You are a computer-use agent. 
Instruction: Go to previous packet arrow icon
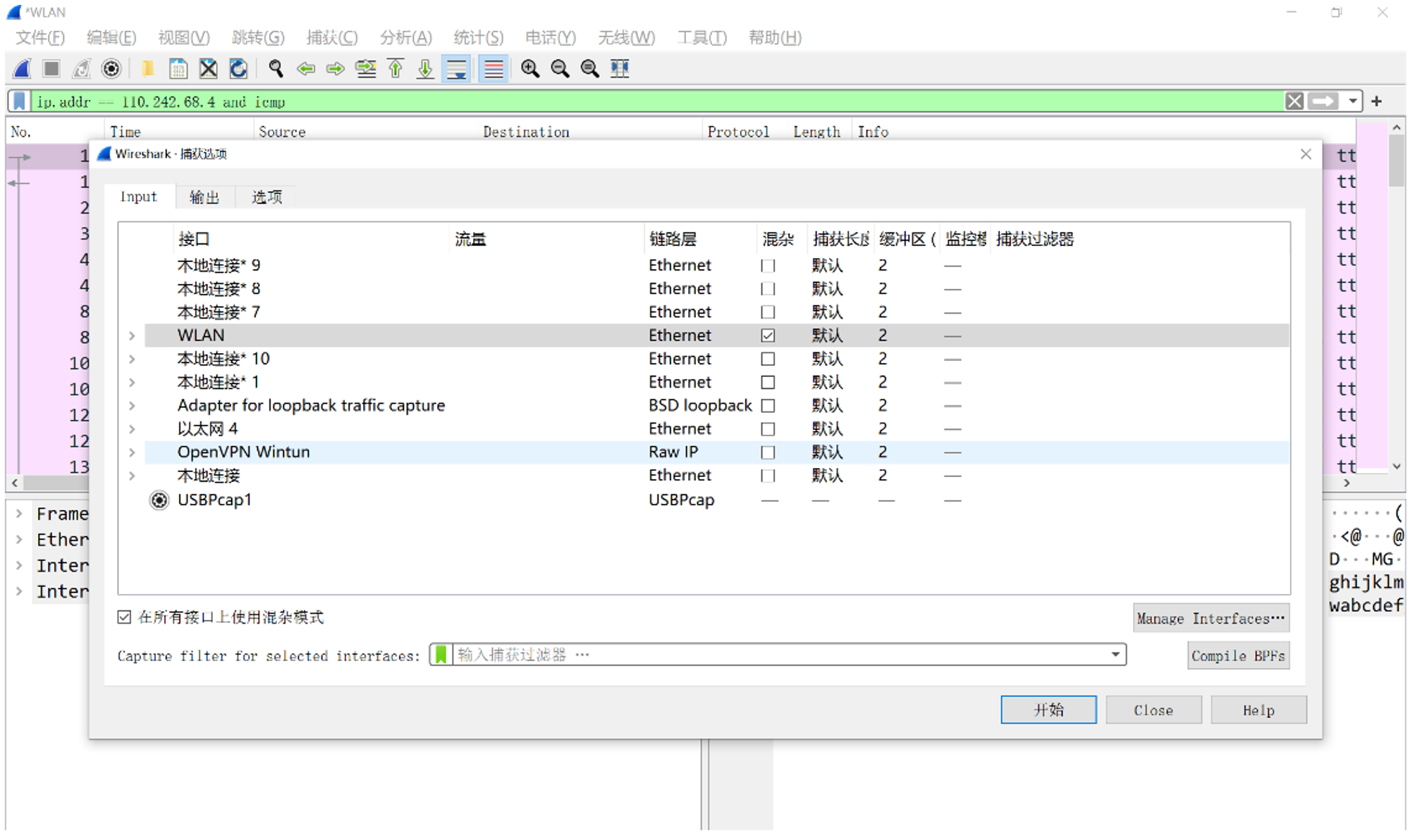[x=305, y=68]
